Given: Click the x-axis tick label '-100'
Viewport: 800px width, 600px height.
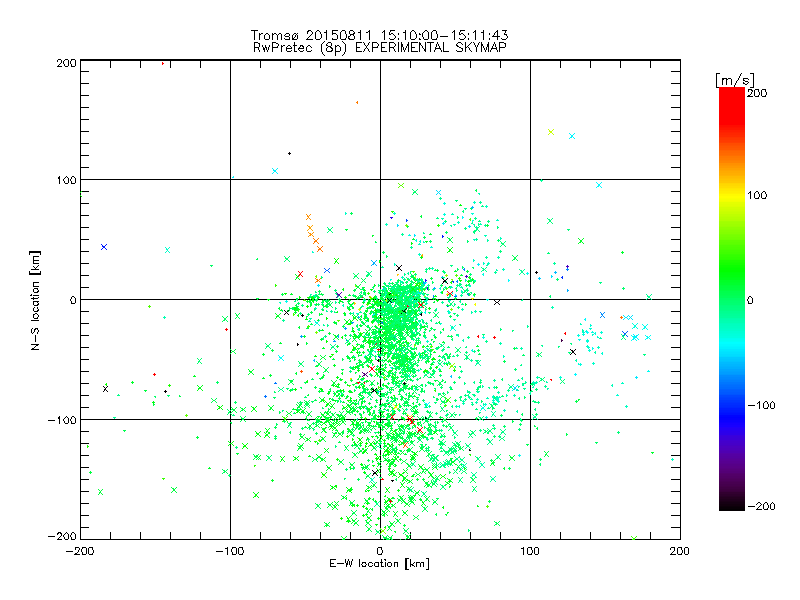Looking at the screenshot, I should pos(230,552).
